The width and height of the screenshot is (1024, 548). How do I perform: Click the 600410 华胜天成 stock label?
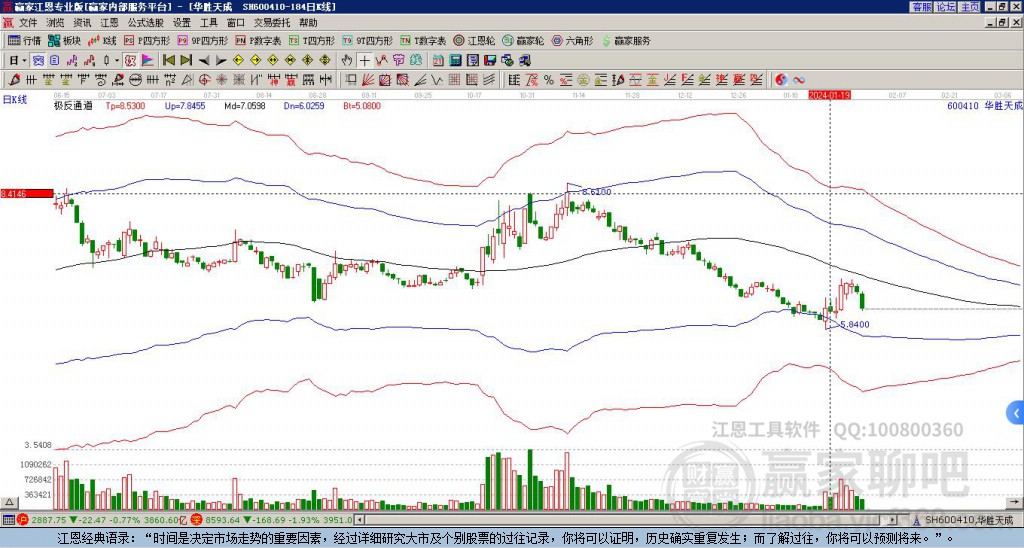point(984,106)
